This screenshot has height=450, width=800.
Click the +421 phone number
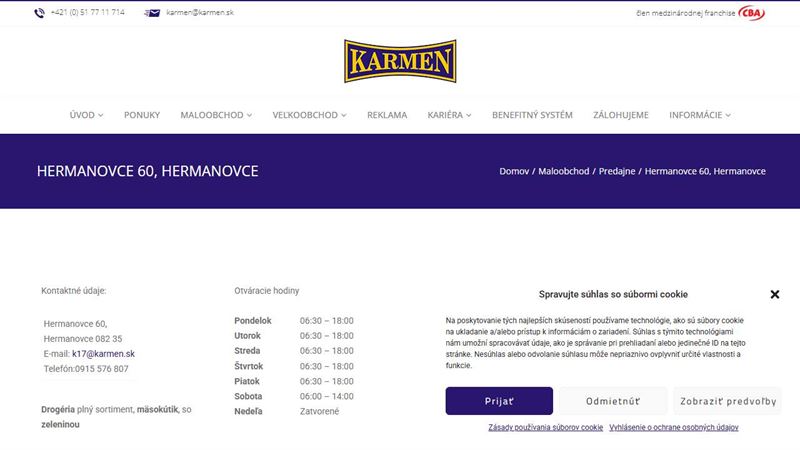coord(87,12)
